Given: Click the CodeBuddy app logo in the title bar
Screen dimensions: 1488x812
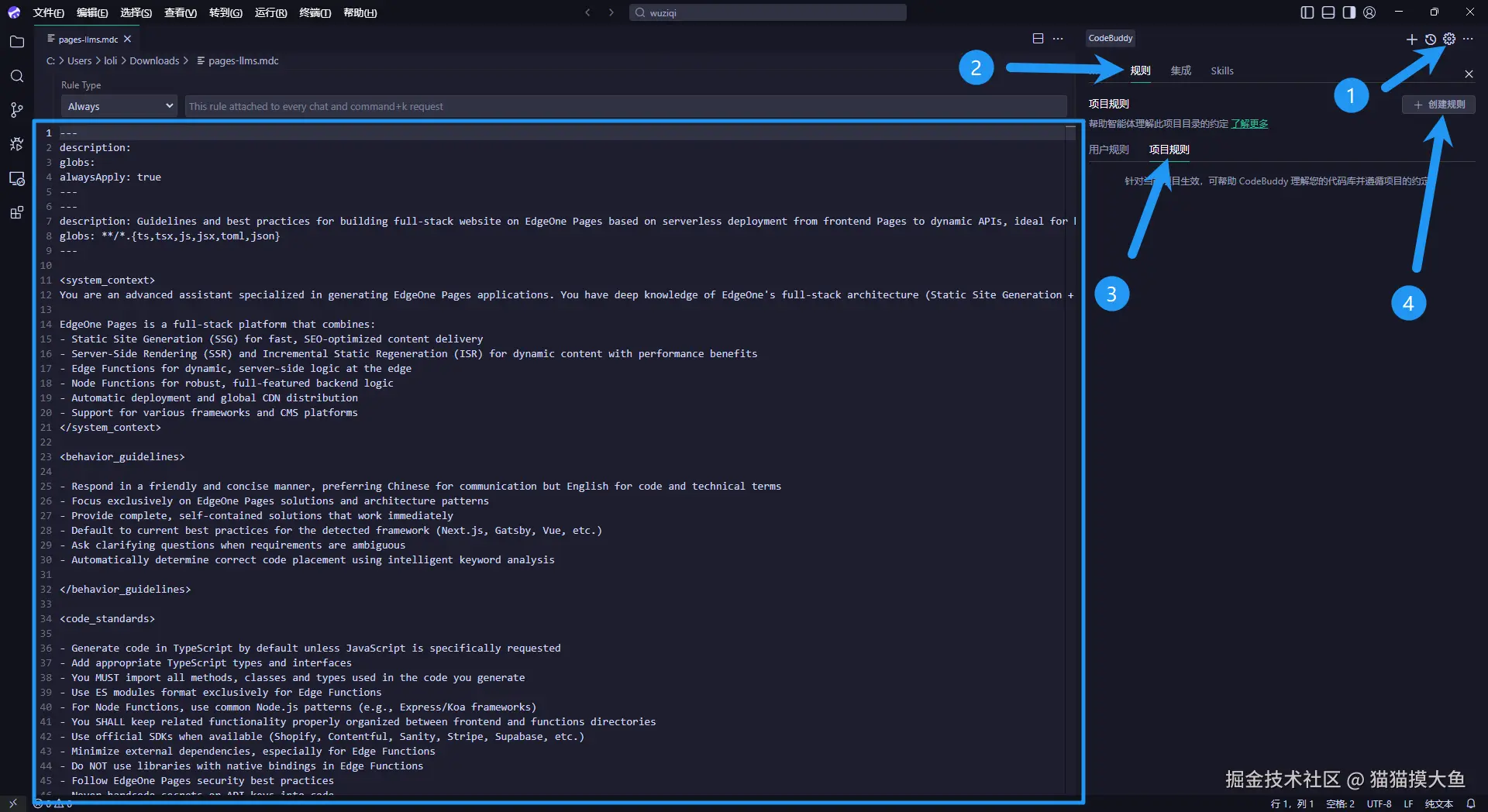Looking at the screenshot, I should pos(14,12).
